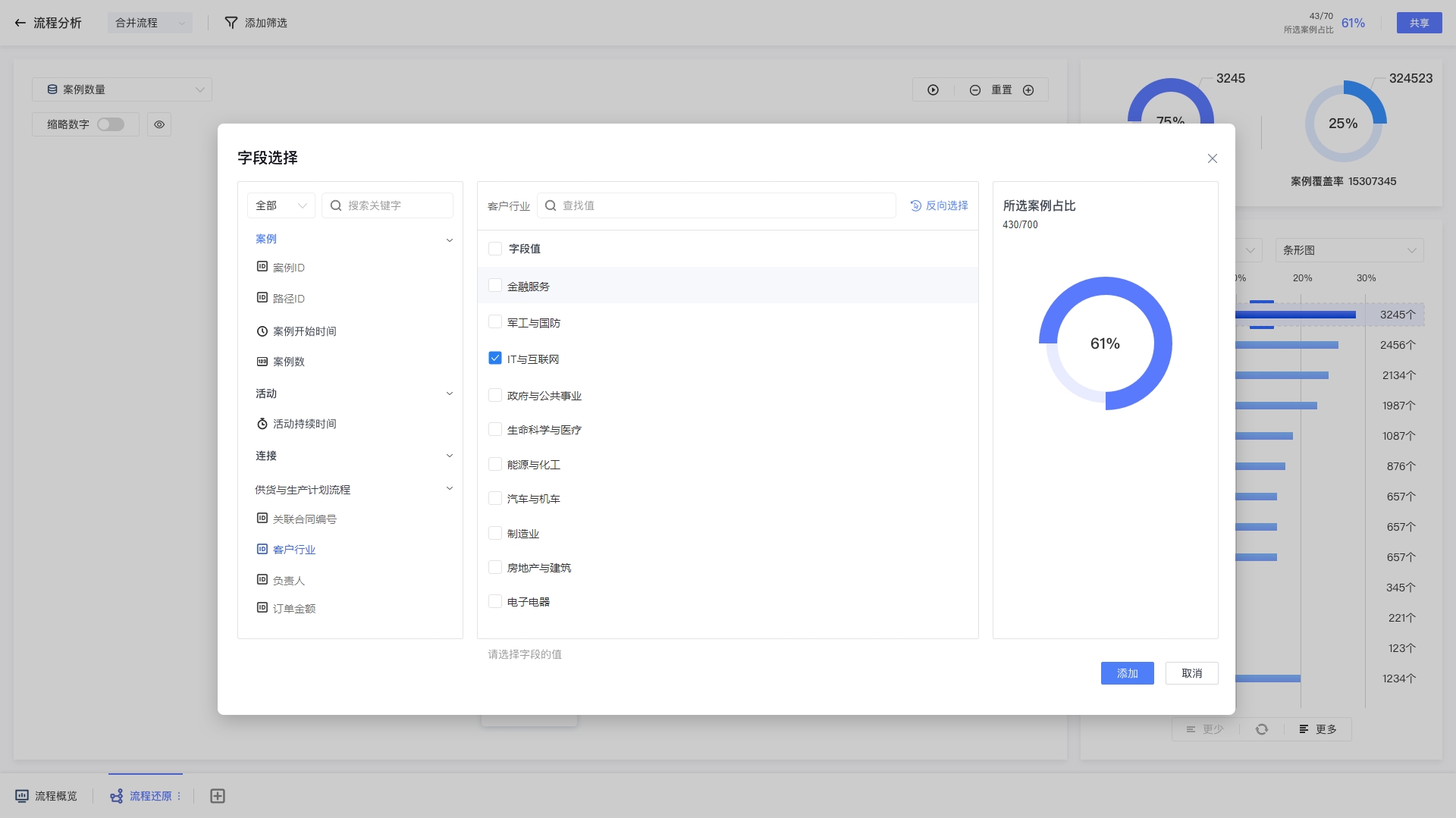Click the add new tab plus icon
1456x818 pixels.
pyautogui.click(x=218, y=796)
